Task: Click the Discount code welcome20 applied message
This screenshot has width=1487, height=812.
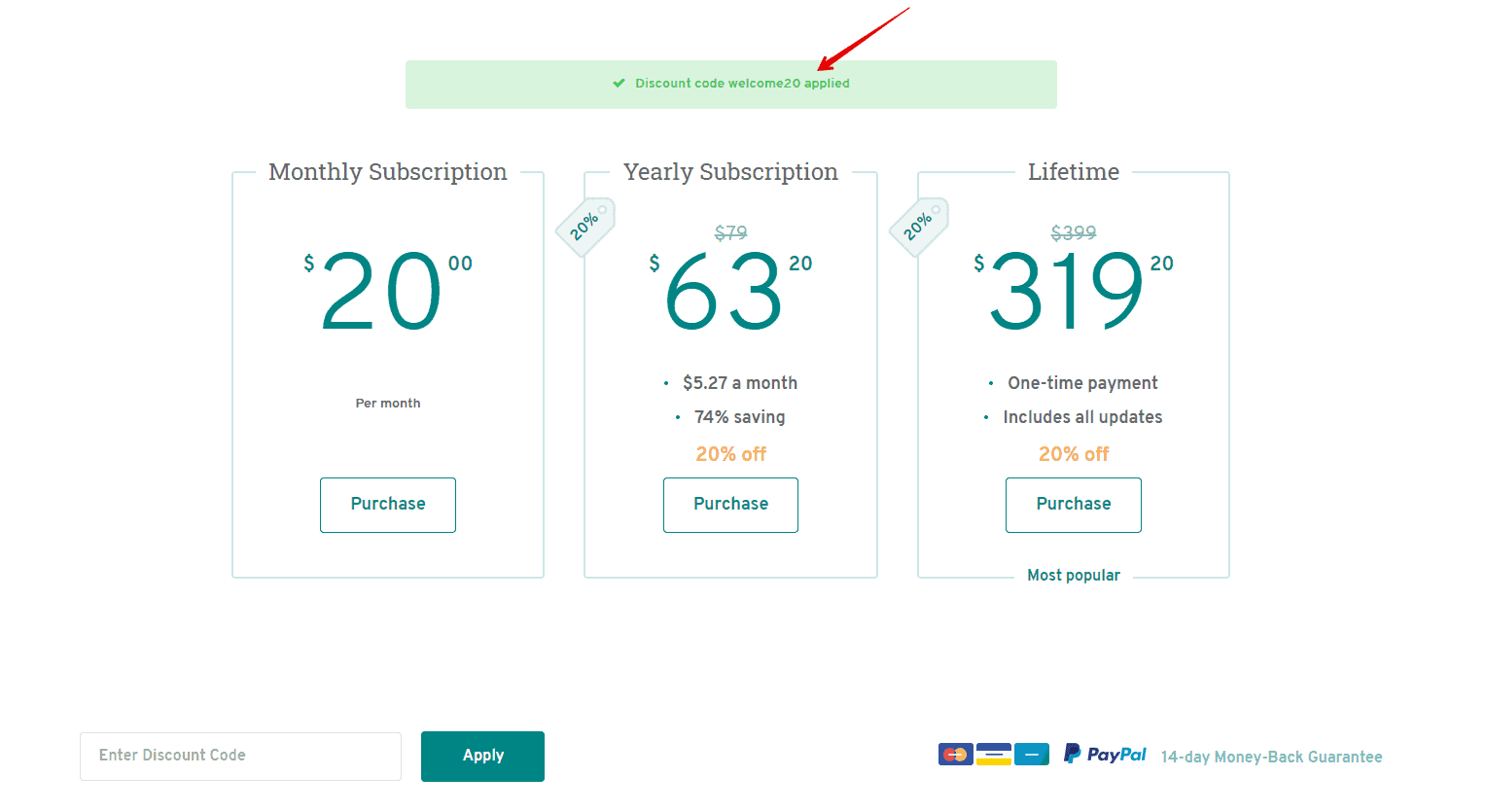Action: point(742,84)
